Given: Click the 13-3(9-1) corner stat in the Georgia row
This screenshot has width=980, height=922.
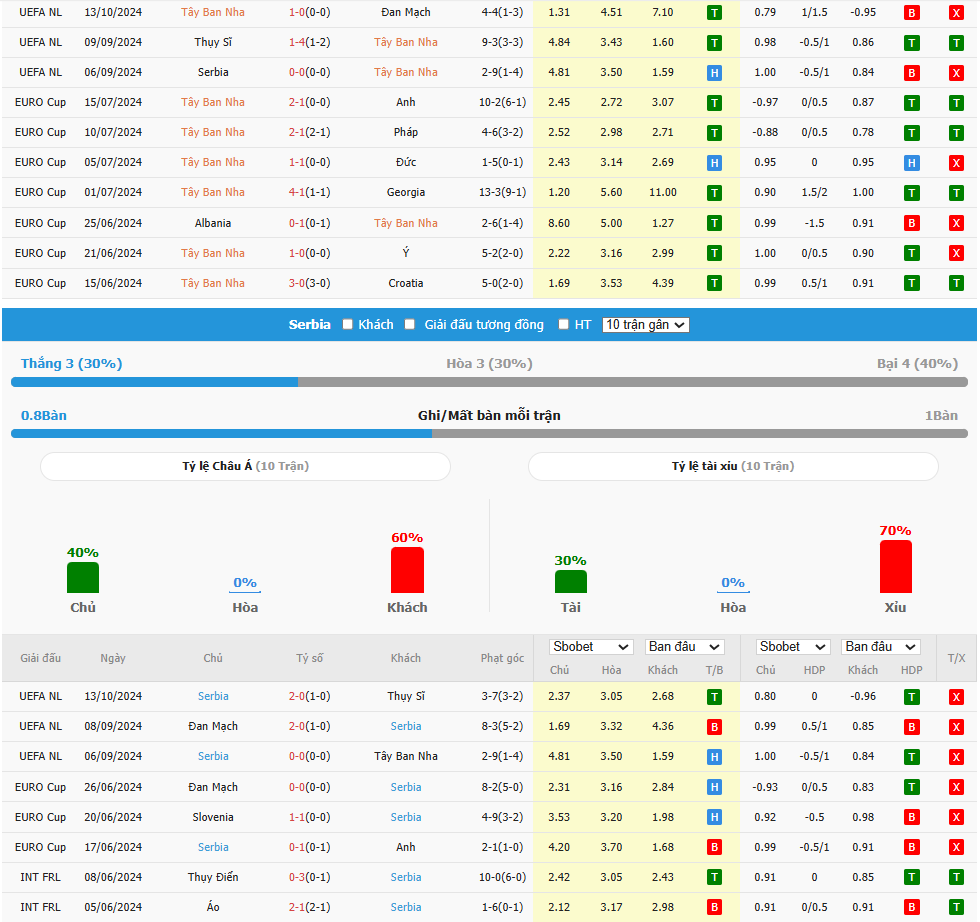Looking at the screenshot, I should (502, 193).
